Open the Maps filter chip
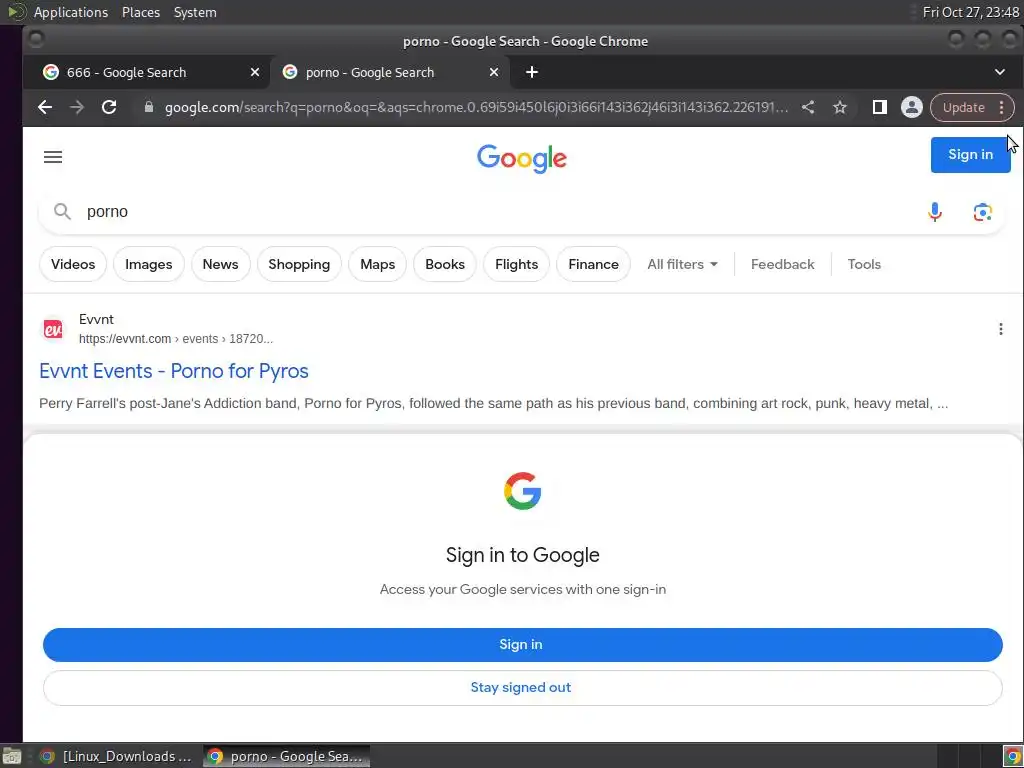Image resolution: width=1024 pixels, height=768 pixels. (377, 264)
